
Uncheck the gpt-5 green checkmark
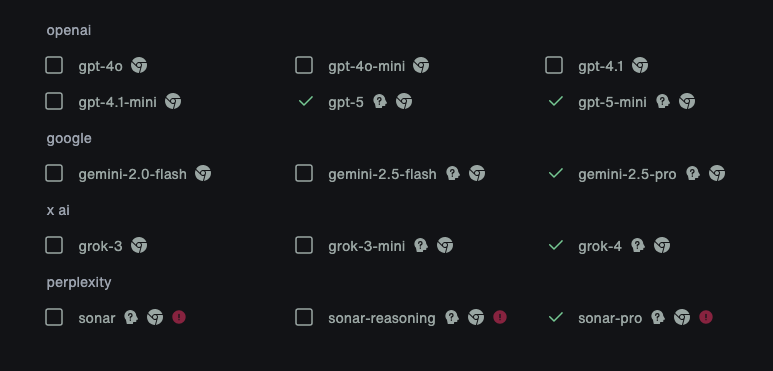tap(306, 101)
